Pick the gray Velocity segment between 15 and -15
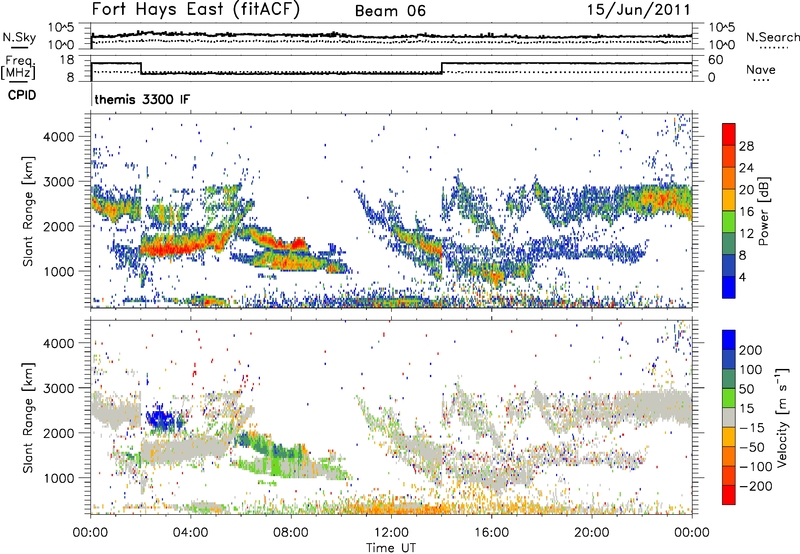The width and height of the screenshot is (800, 554). pyautogui.click(x=729, y=417)
